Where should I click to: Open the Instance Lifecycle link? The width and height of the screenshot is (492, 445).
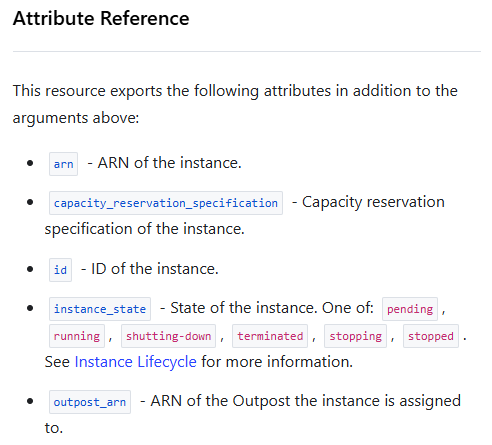(x=135, y=362)
